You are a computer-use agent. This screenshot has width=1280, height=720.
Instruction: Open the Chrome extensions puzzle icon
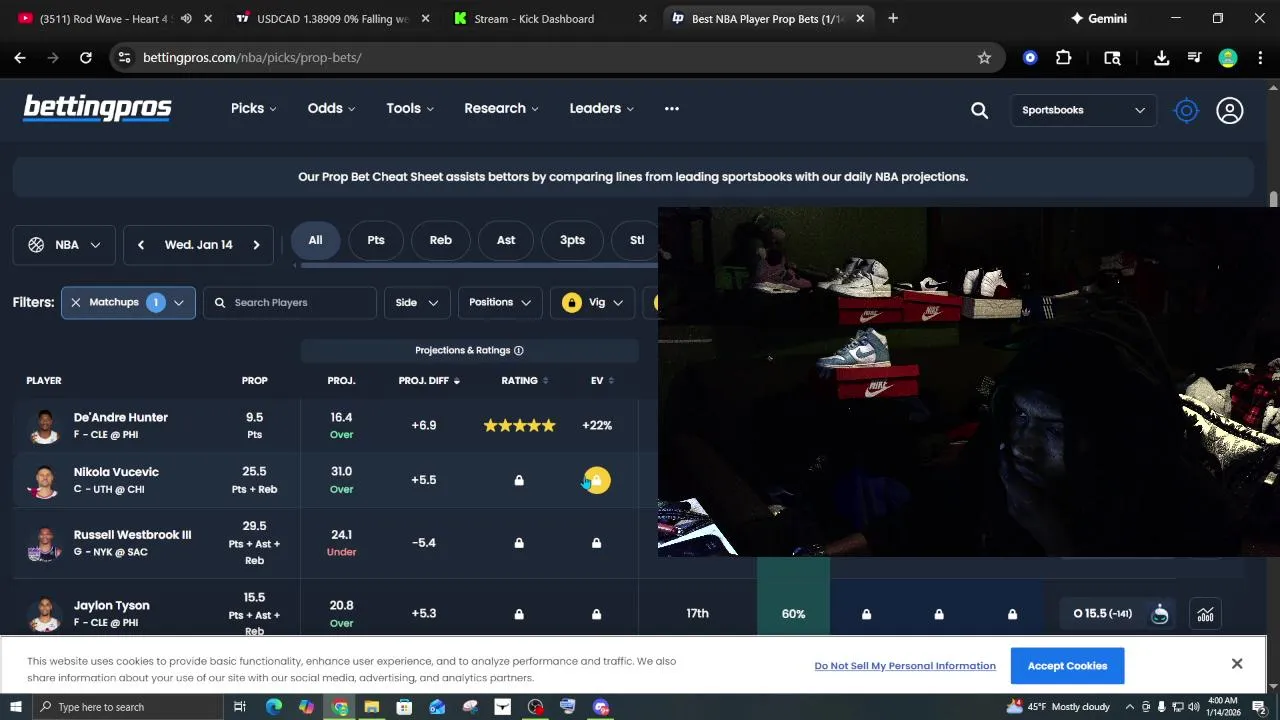(x=1063, y=58)
